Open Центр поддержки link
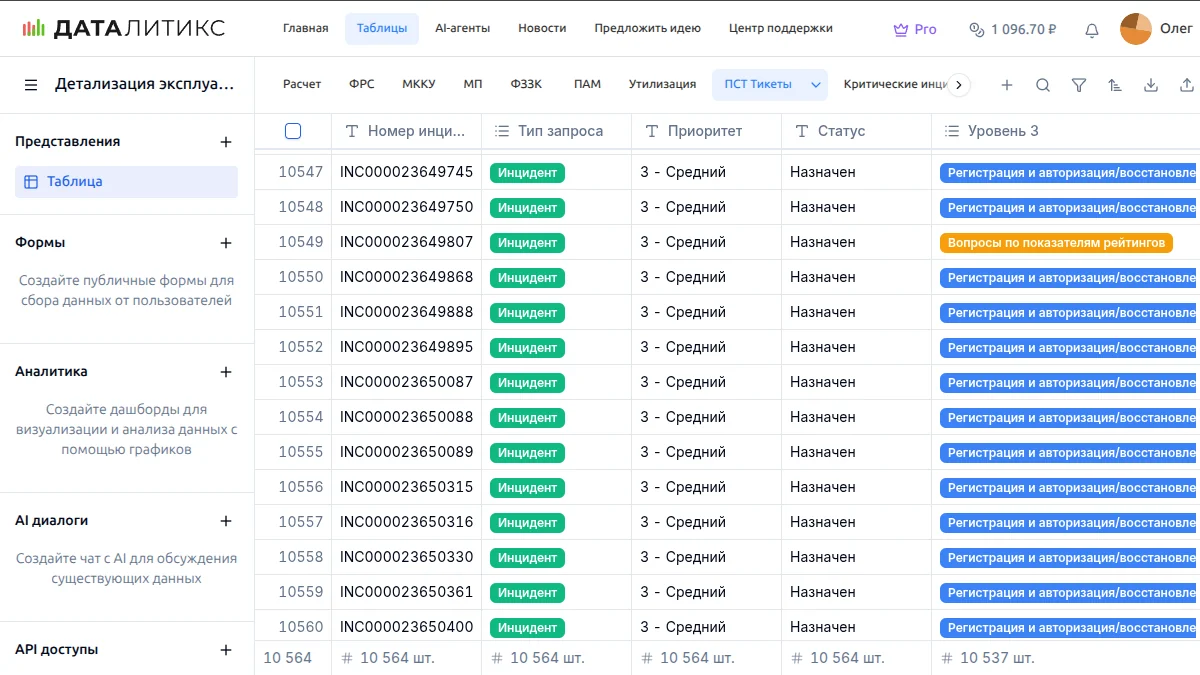 [780, 29]
